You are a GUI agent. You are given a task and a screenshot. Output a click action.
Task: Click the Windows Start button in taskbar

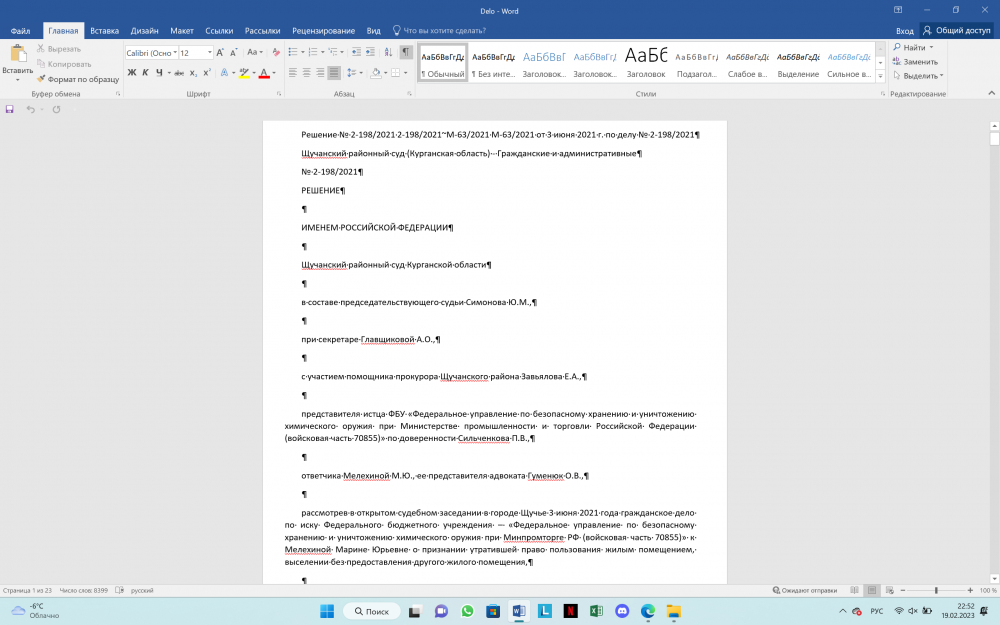(x=326, y=611)
